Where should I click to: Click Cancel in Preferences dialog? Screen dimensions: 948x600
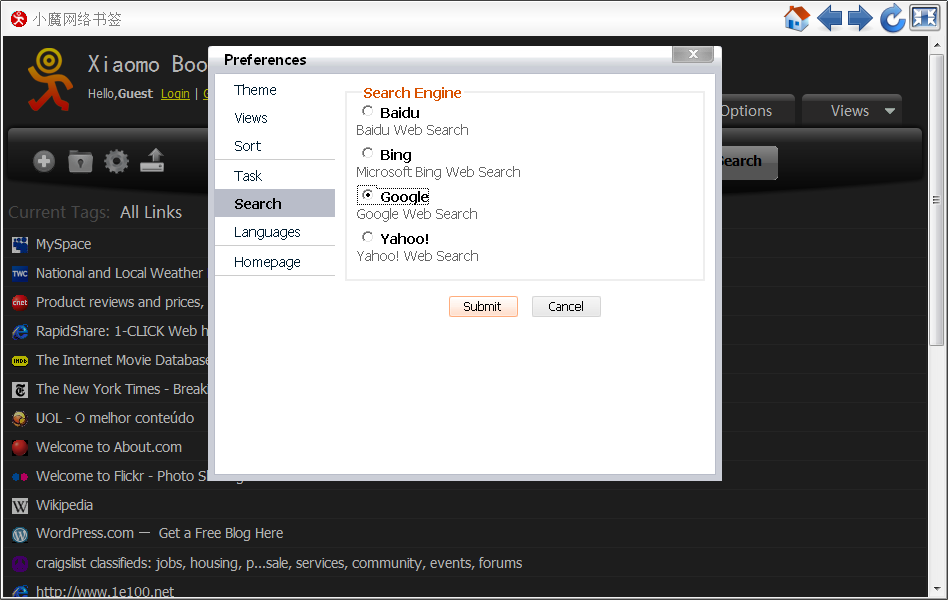coord(566,307)
